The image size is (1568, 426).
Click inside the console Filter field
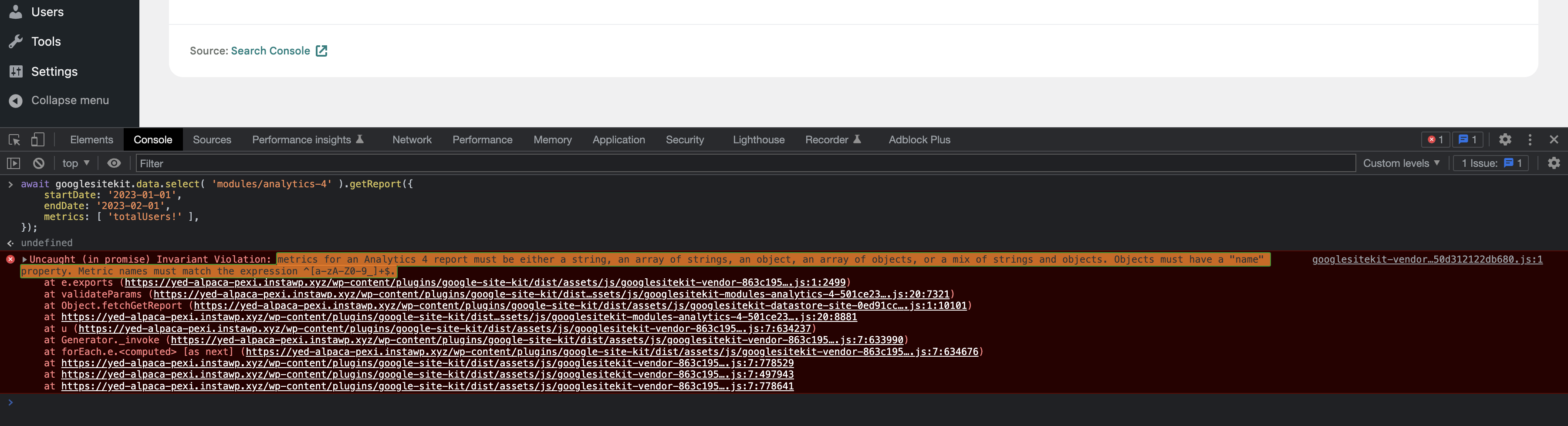click(x=365, y=163)
